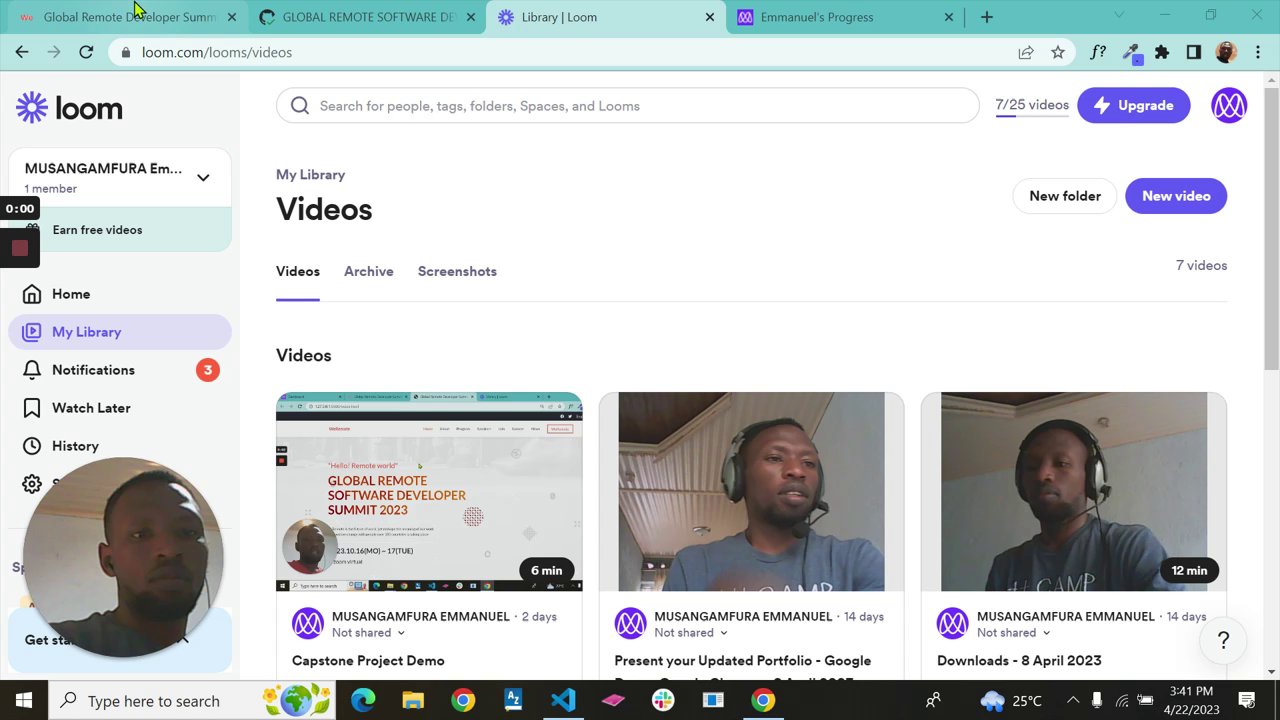Click the settings gear icon in sidebar
Screen dimensions: 1280x720
(32, 484)
